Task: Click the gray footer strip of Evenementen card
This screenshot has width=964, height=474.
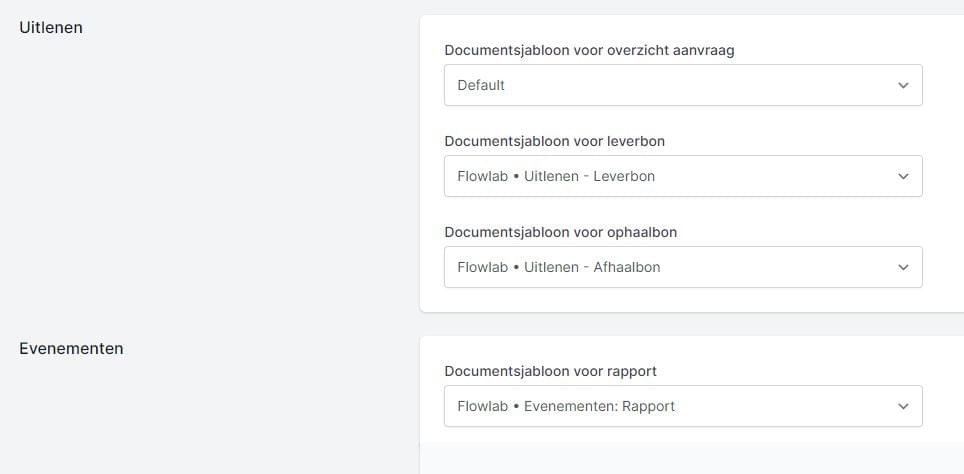Action: tap(692, 458)
